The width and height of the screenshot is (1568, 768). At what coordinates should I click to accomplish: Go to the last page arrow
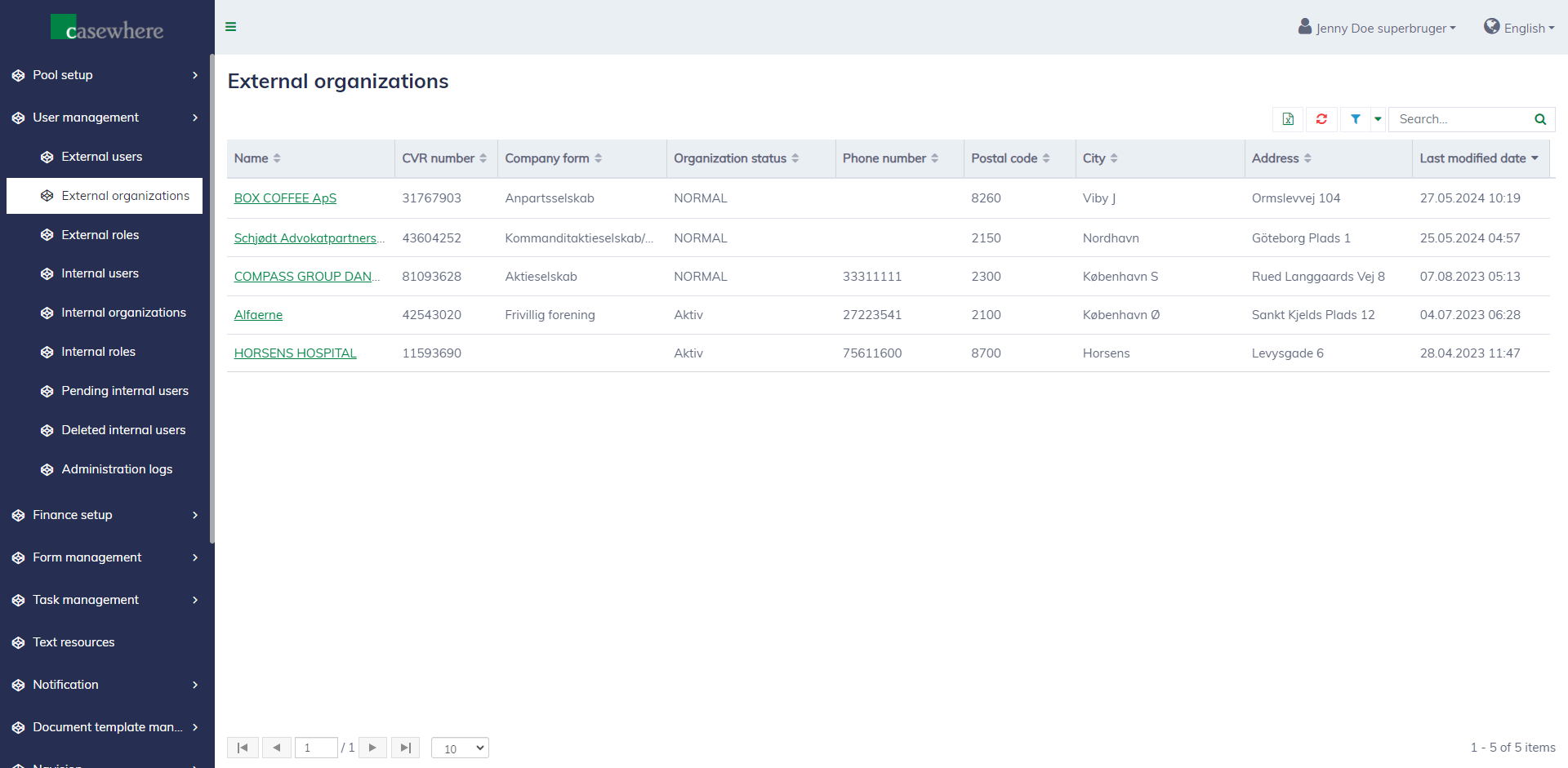405,748
